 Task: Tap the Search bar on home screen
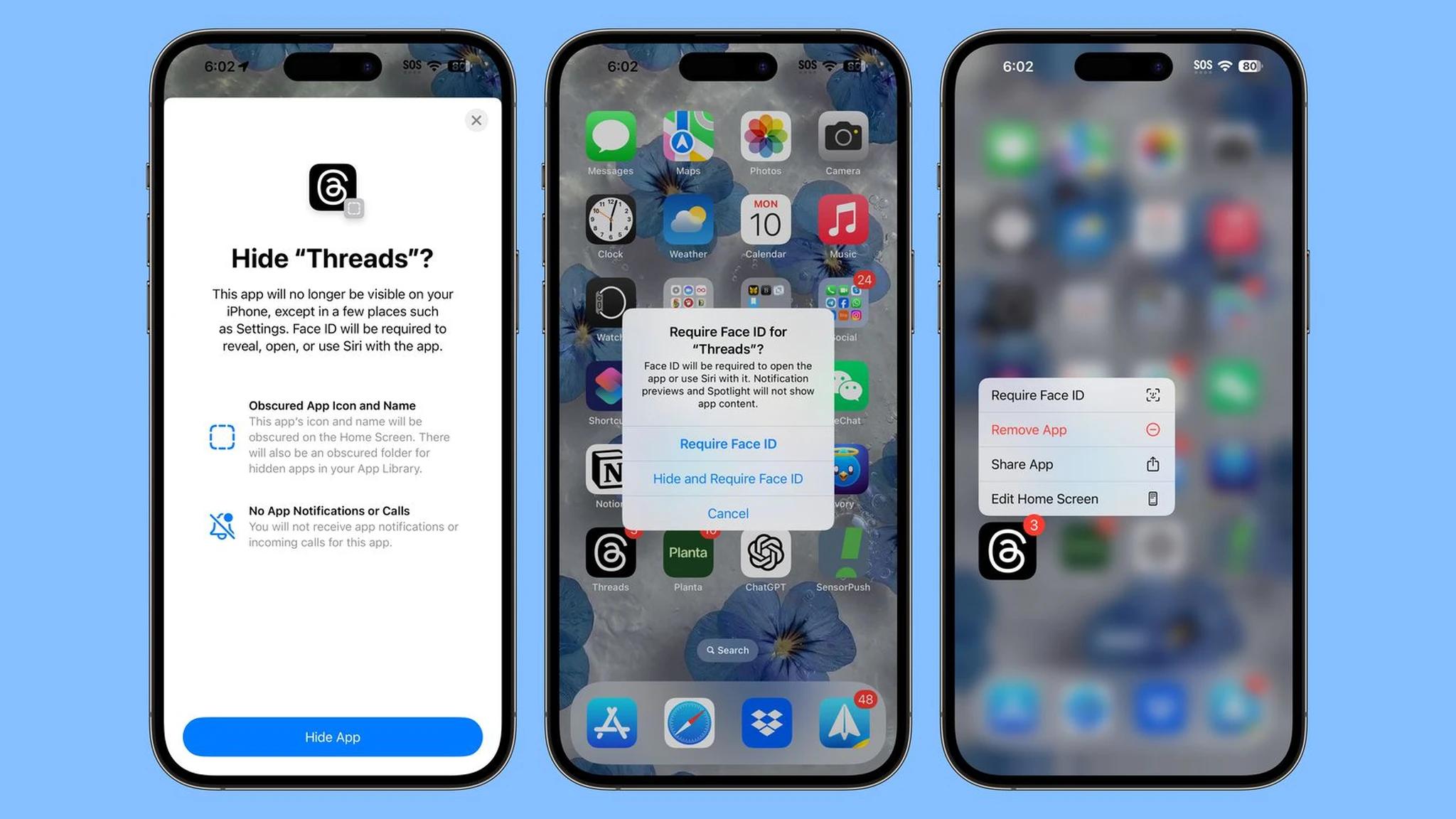[x=728, y=650]
